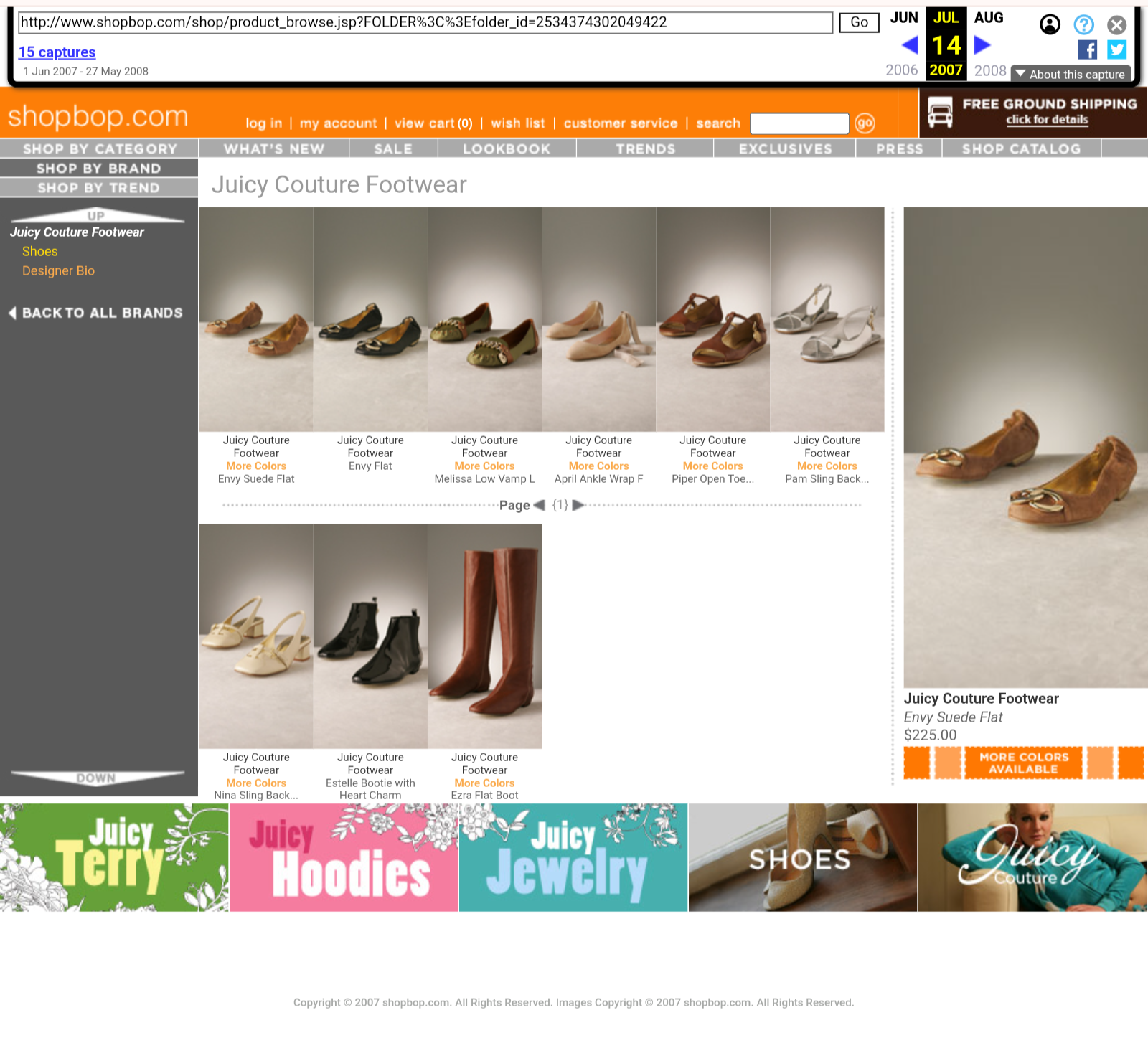1148x1061 pixels.
Task: Open large Envy Suede Flat preview image
Action: [1025, 448]
